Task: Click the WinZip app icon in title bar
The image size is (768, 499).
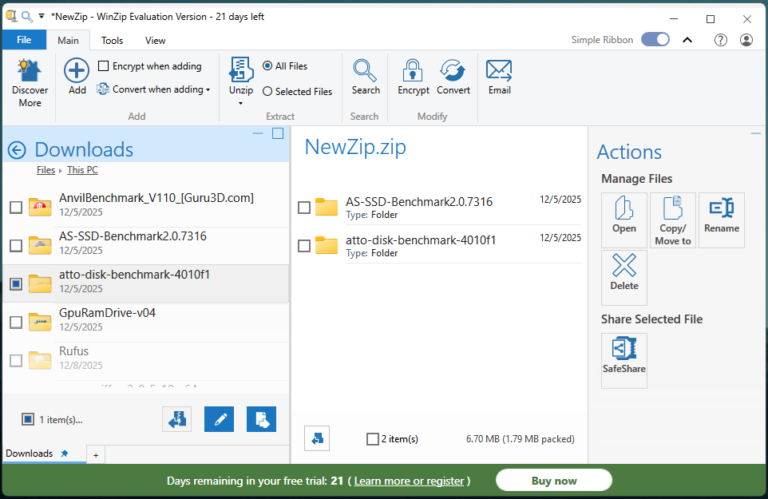Action: pyautogui.click(x=11, y=16)
